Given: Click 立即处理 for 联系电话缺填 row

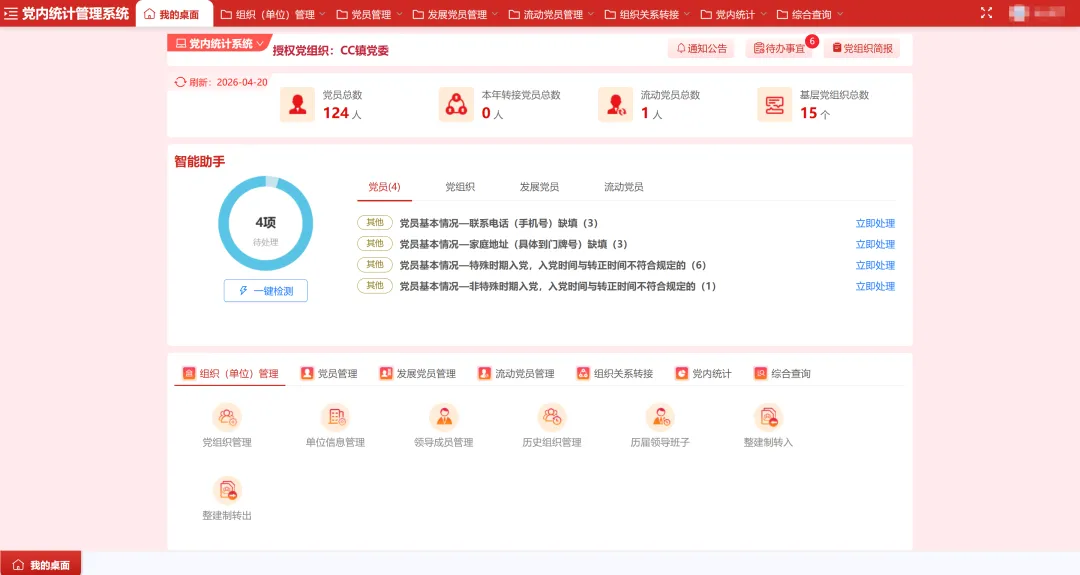Looking at the screenshot, I should (875, 223).
